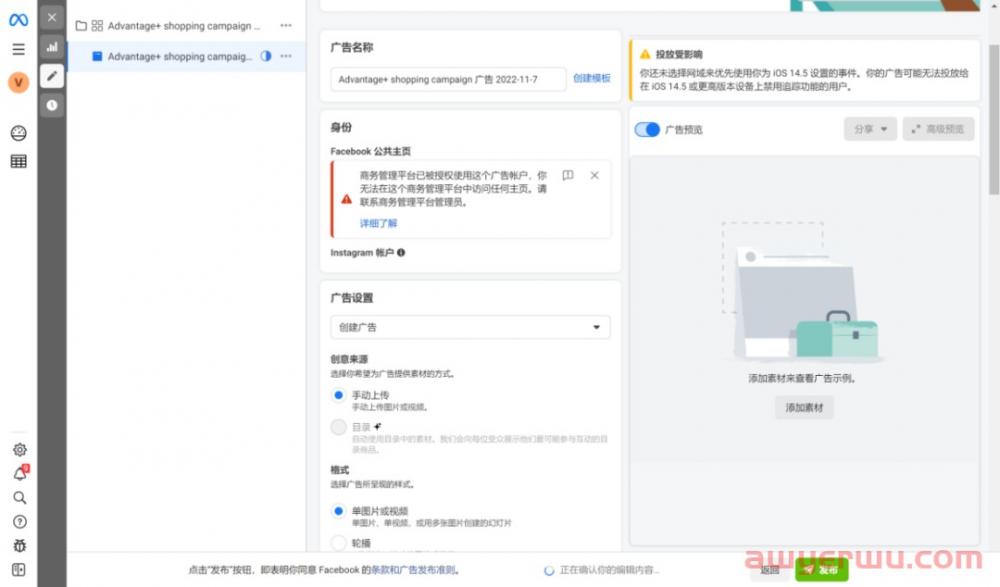Click the 高级预览 button
1000x587 pixels.
(x=938, y=129)
